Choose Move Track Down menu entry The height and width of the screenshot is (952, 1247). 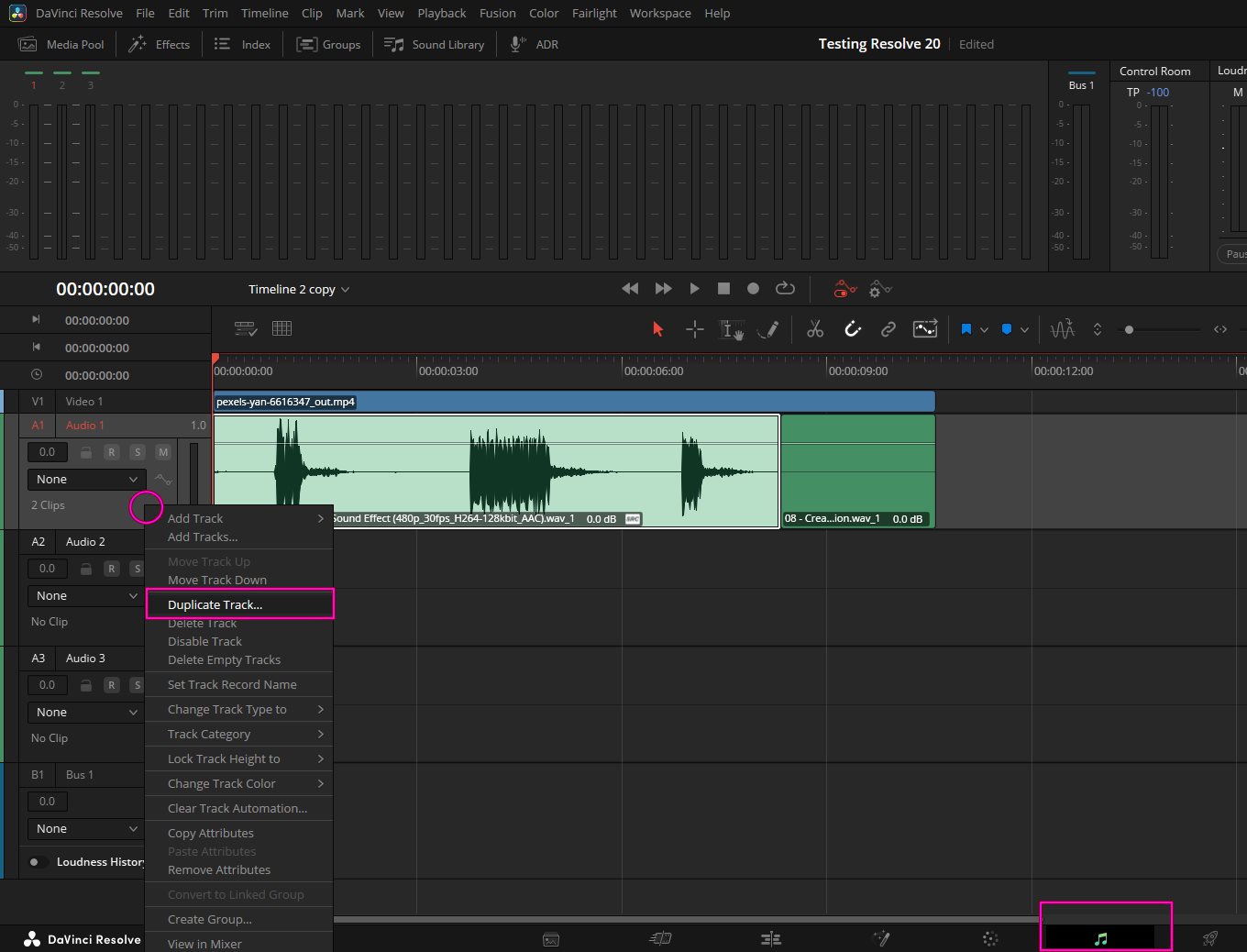[239, 580]
